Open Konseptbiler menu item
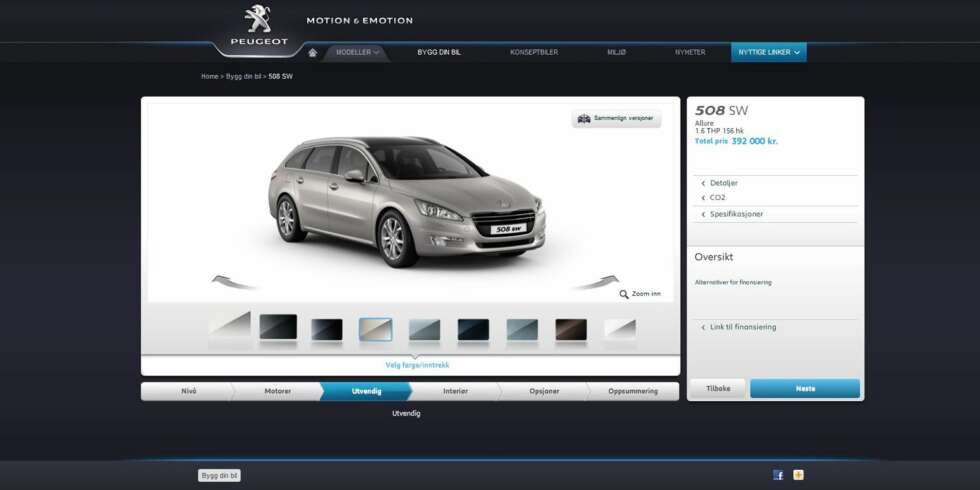The image size is (980, 490). [534, 52]
